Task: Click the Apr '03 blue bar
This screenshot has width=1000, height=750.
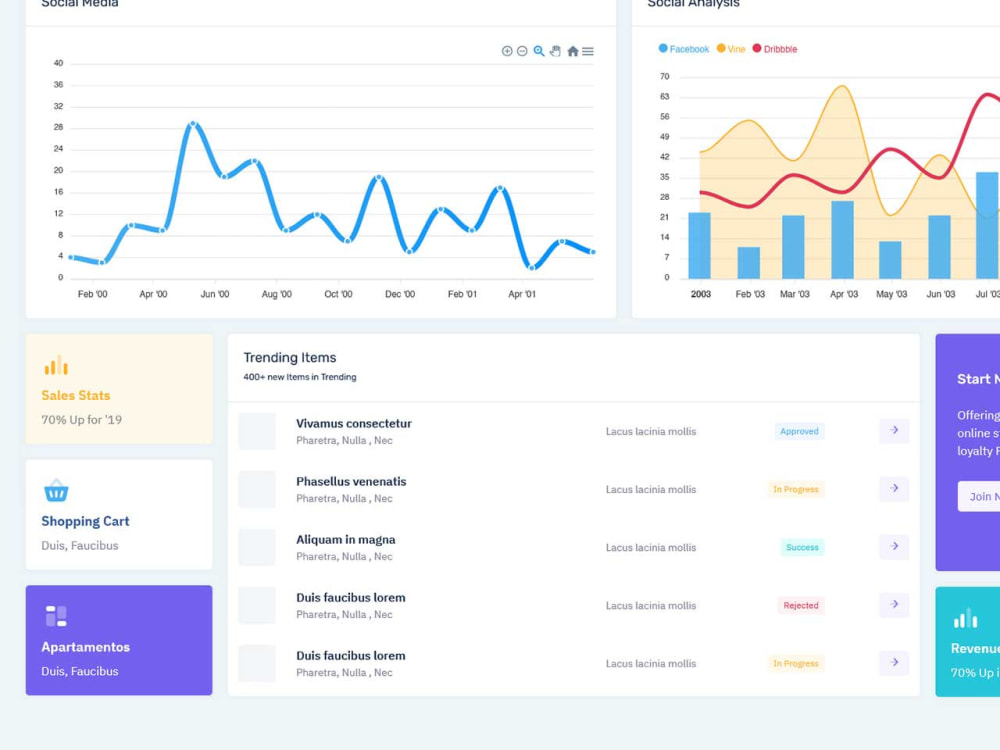Action: click(x=842, y=240)
